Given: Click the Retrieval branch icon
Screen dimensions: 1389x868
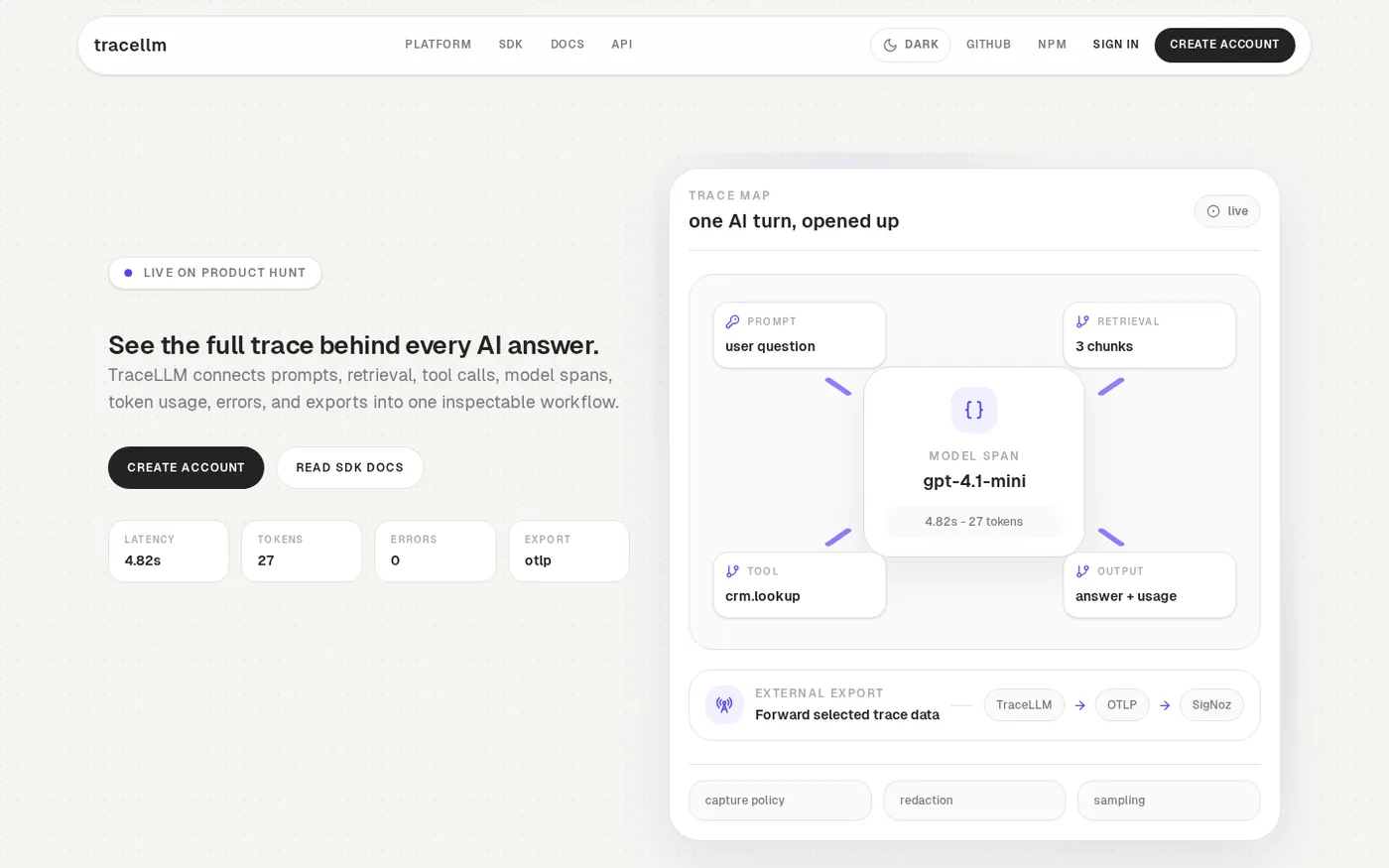Looking at the screenshot, I should click(1082, 321).
